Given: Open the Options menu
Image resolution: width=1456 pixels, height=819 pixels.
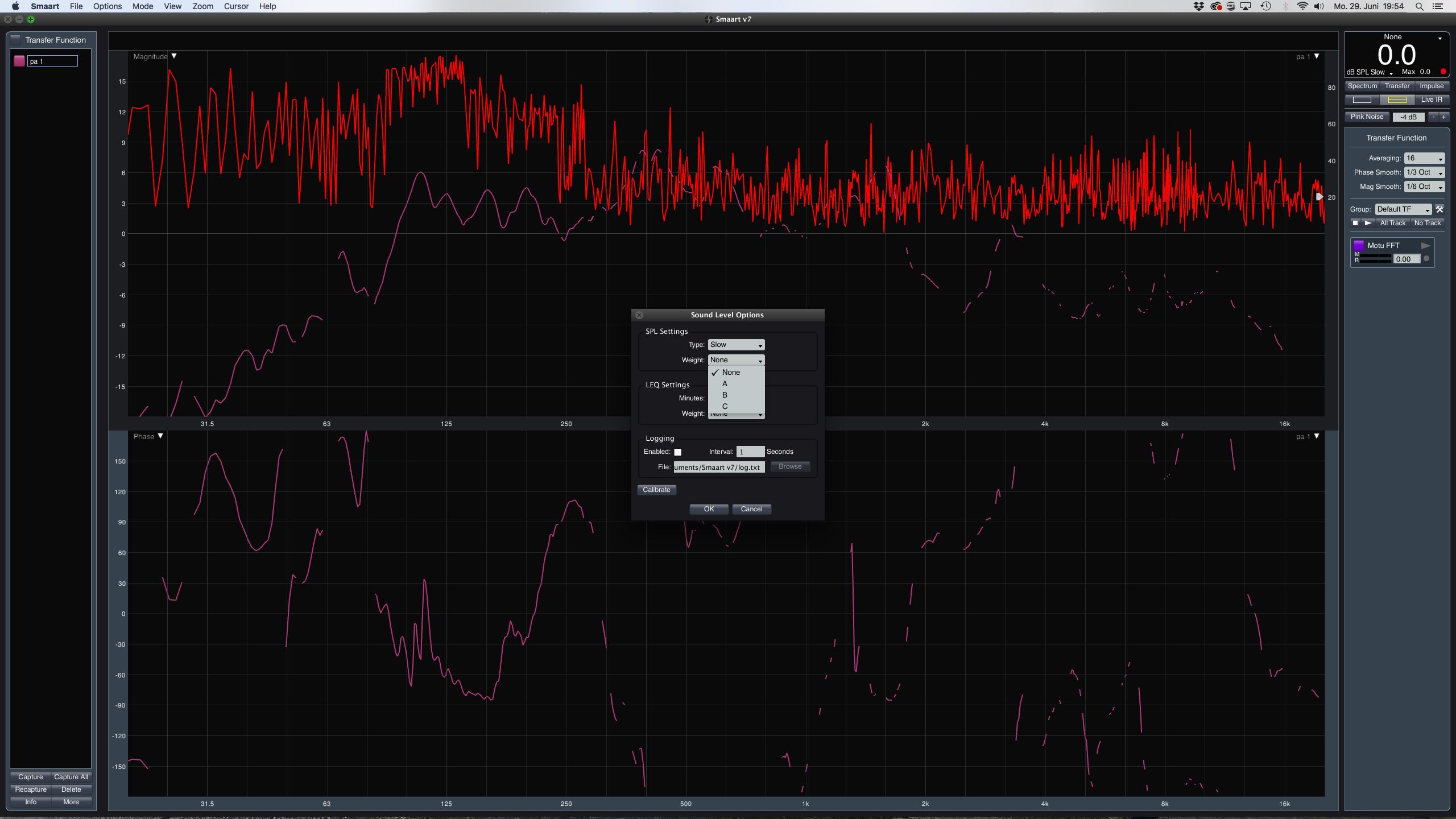Looking at the screenshot, I should 107,6.
